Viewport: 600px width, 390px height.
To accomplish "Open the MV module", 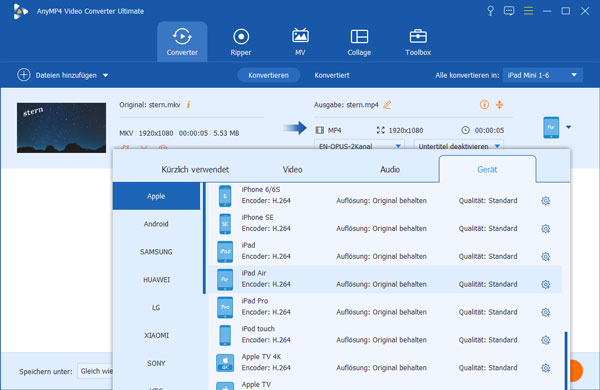I will 300,41.
